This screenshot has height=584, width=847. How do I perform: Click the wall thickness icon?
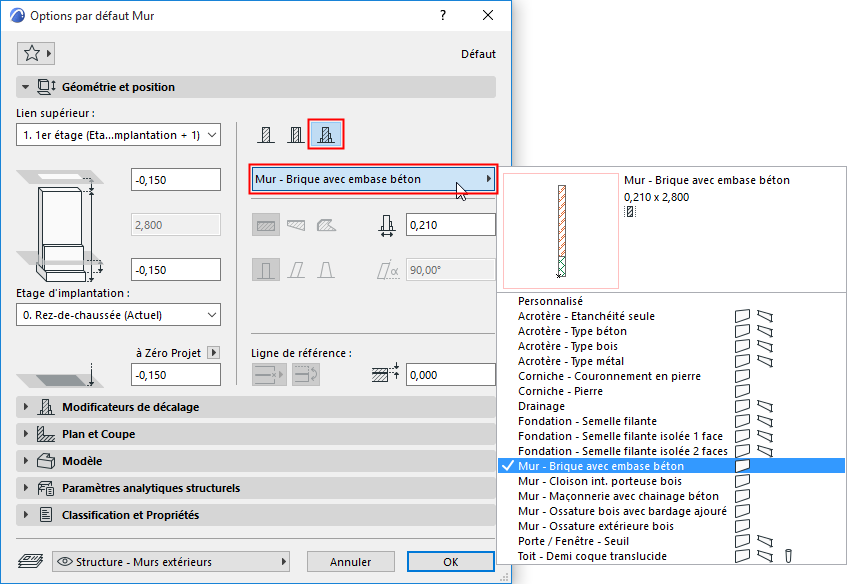387,226
